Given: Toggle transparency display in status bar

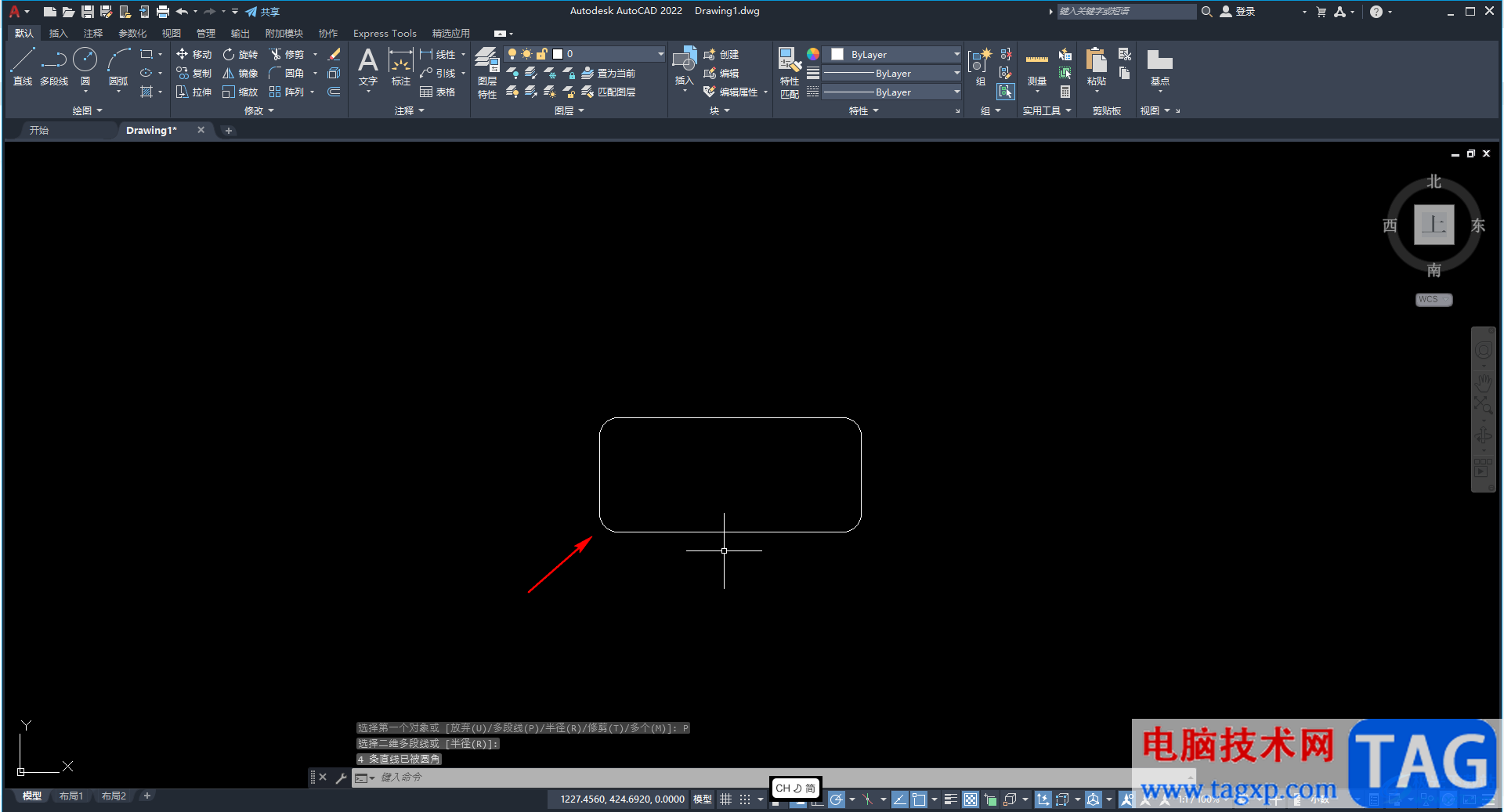Looking at the screenshot, I should [x=971, y=799].
